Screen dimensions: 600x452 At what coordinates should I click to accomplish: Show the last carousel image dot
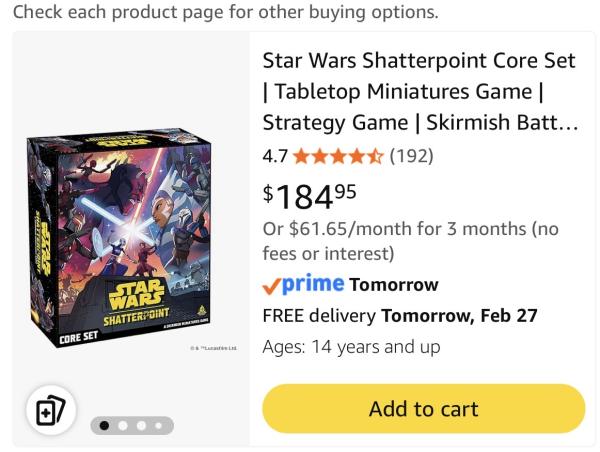160,426
